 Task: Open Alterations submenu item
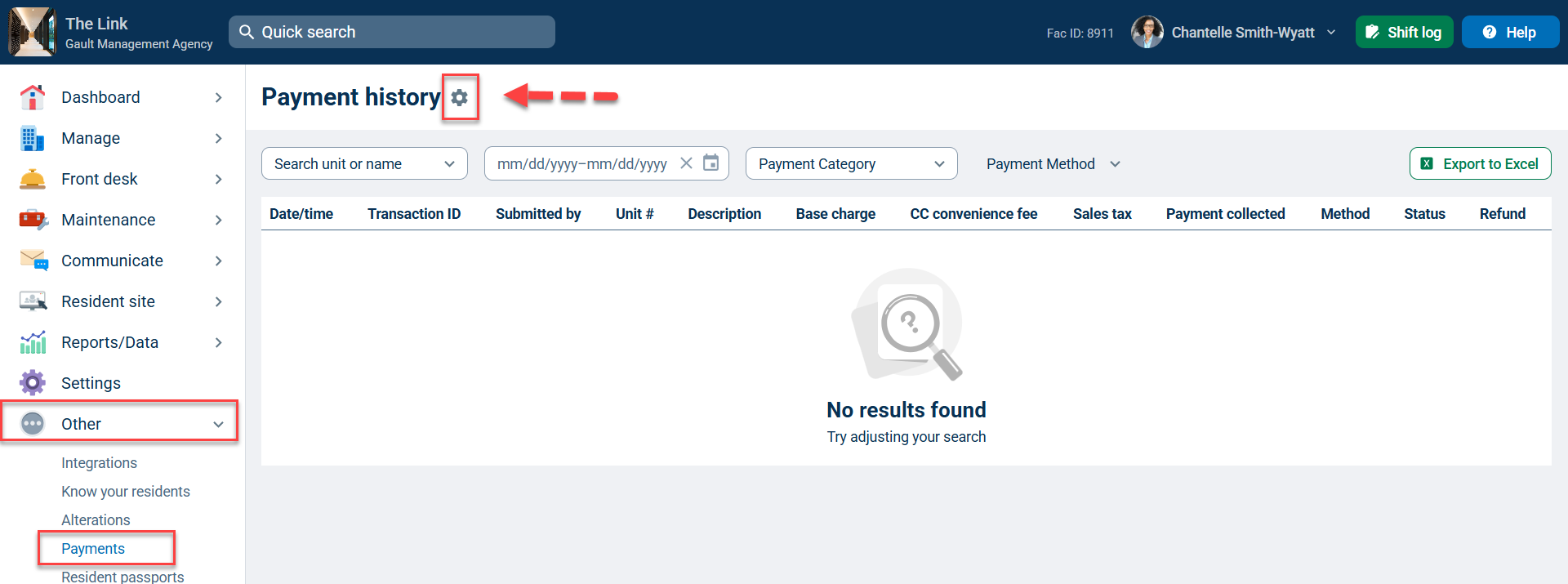tap(96, 520)
